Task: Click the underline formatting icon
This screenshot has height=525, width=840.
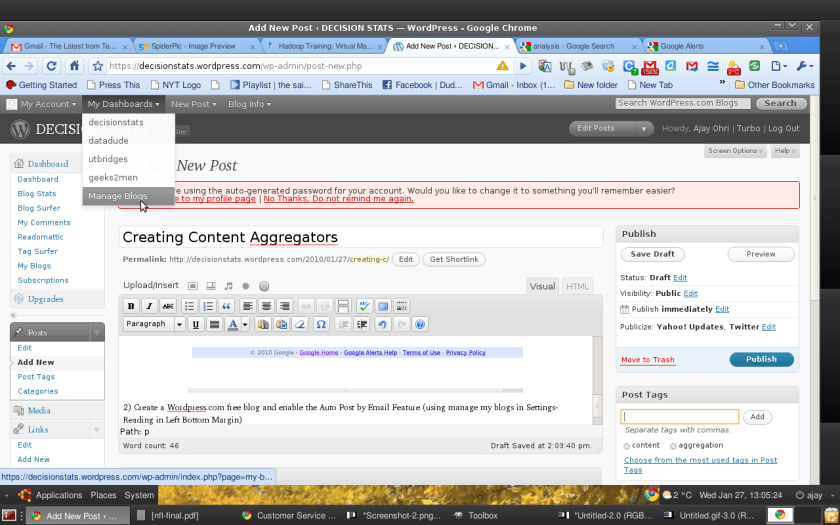Action: point(196,324)
